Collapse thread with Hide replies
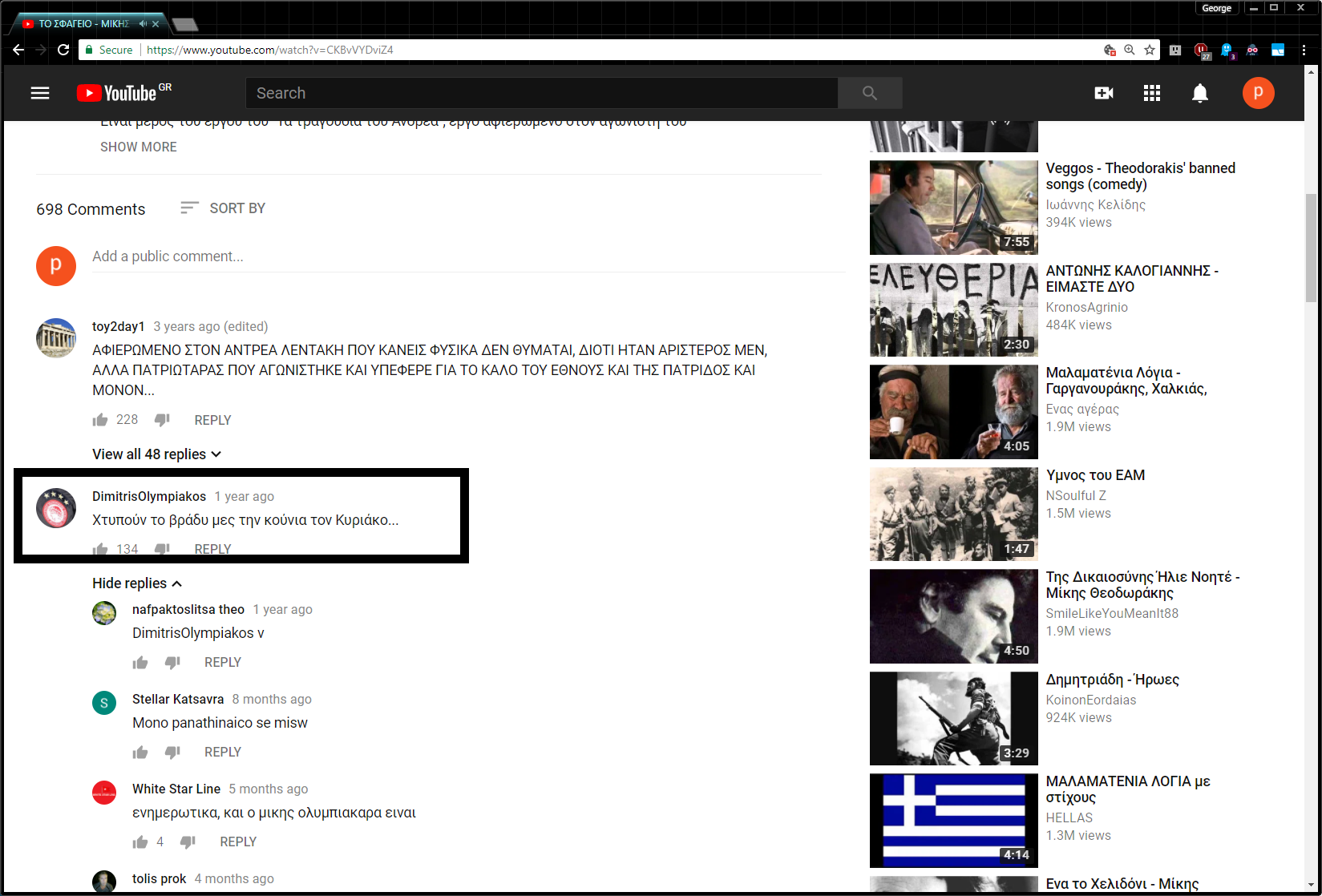The image size is (1322, 896). click(x=137, y=583)
